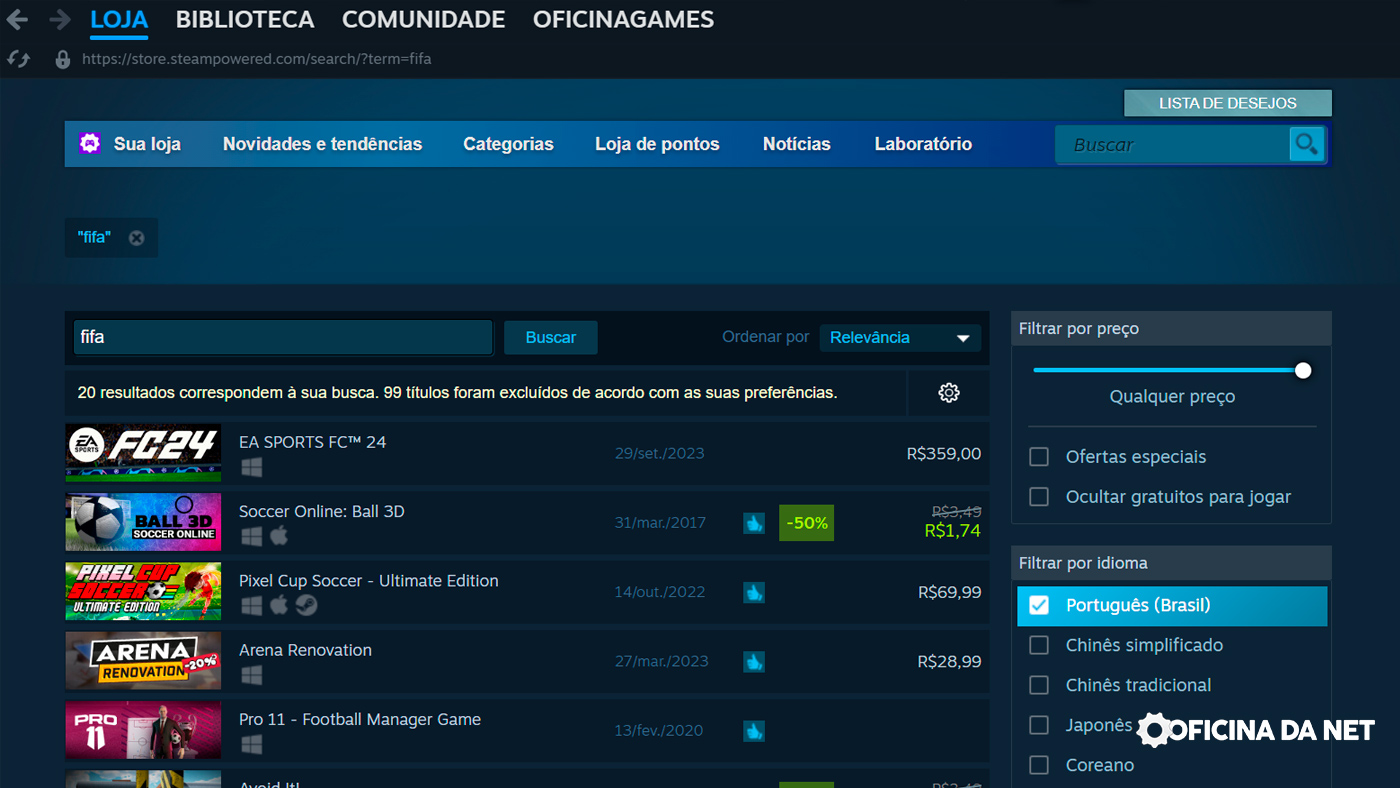Click Windows icon under Soccer Online: Ball 3D
Screen dimensions: 1400x788
(252, 536)
